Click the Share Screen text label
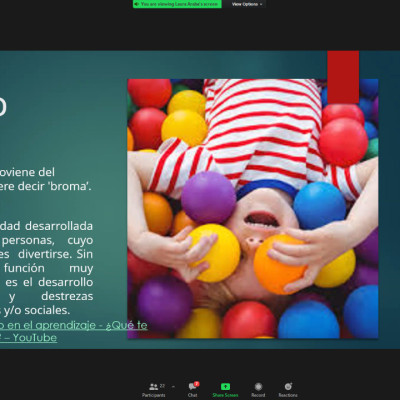Screen dimensions: 400x400 click(225, 395)
